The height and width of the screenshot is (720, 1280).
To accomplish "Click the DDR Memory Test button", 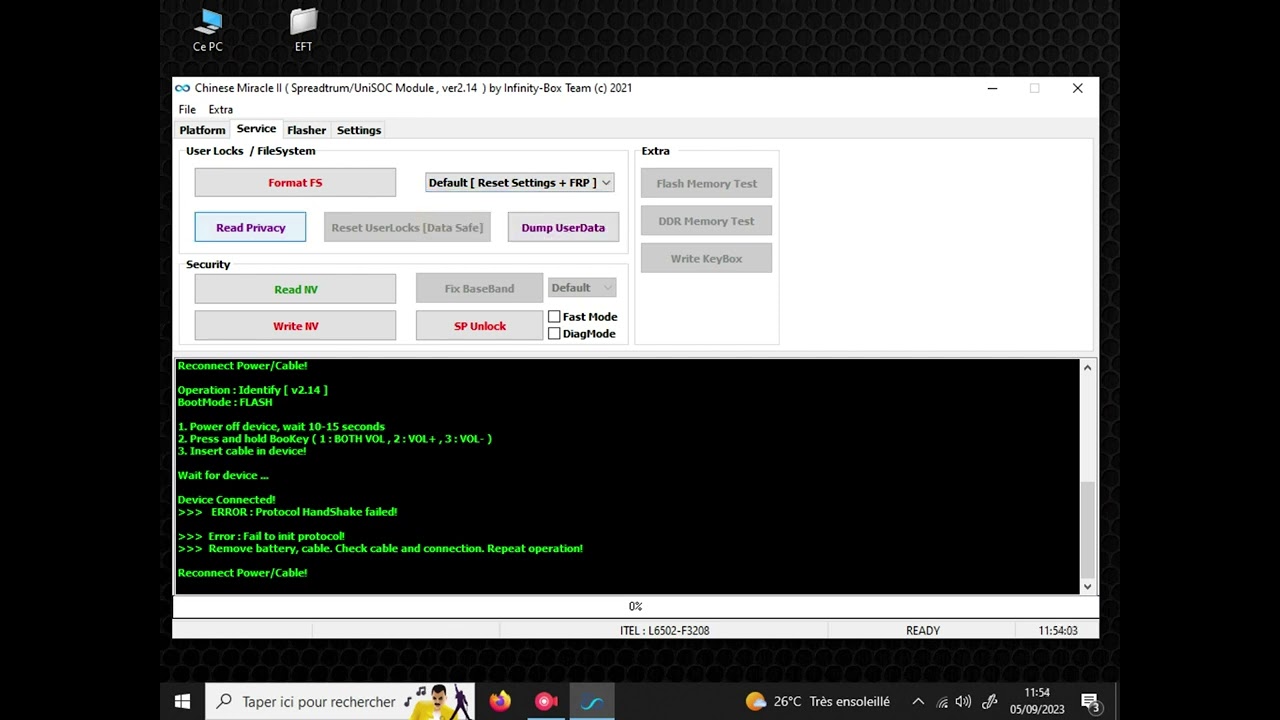I will coord(706,221).
